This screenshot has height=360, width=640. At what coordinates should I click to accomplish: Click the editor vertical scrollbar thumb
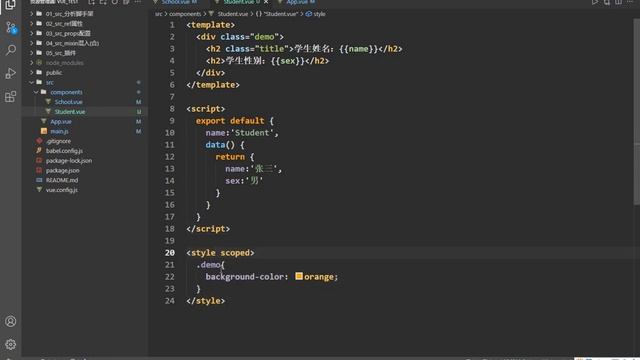click(637, 112)
